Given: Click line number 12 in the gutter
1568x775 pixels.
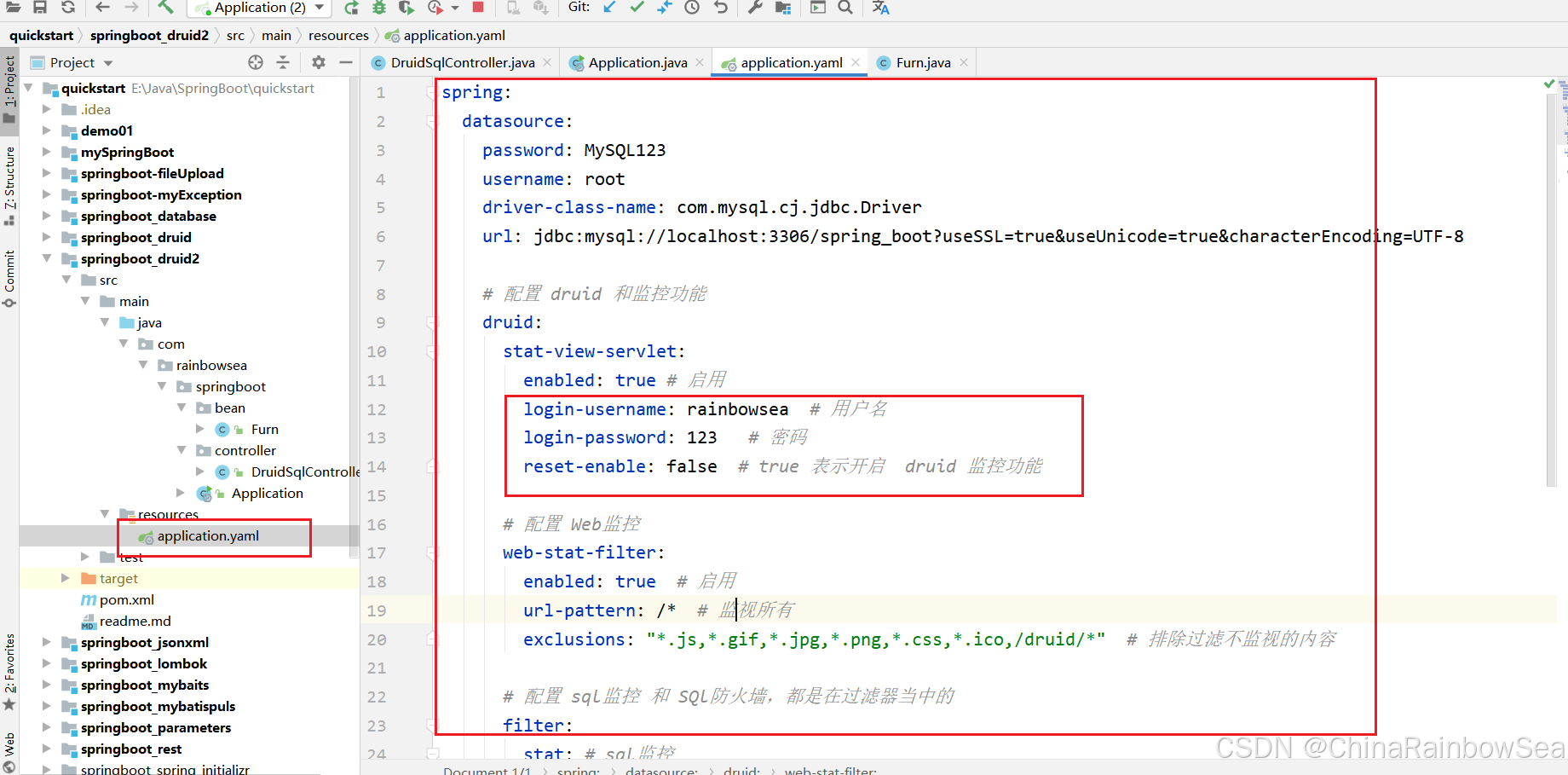Looking at the screenshot, I should click(x=376, y=408).
